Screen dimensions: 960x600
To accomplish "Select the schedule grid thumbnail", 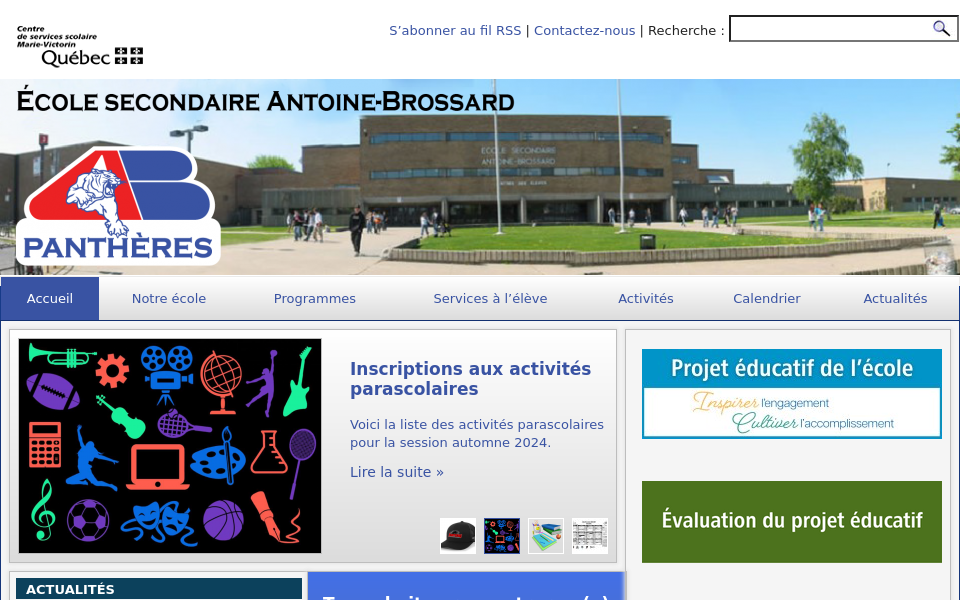I will (x=589, y=536).
